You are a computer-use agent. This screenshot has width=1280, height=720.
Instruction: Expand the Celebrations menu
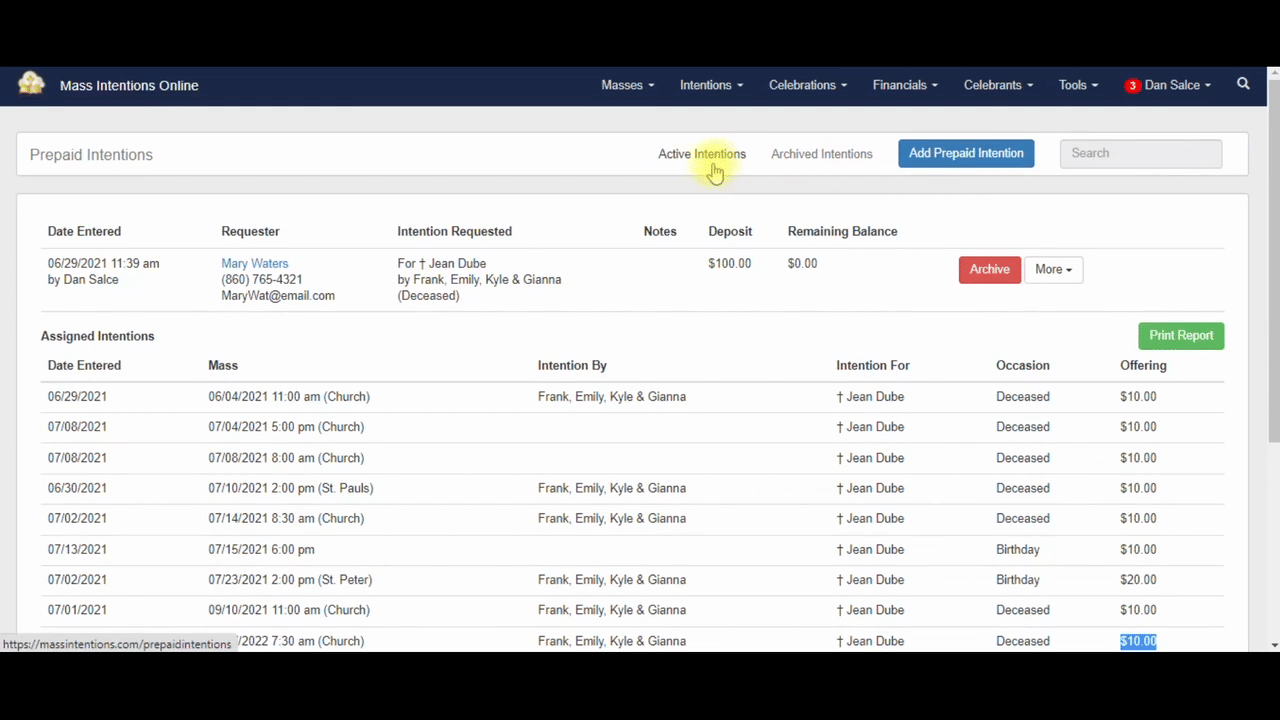point(808,85)
